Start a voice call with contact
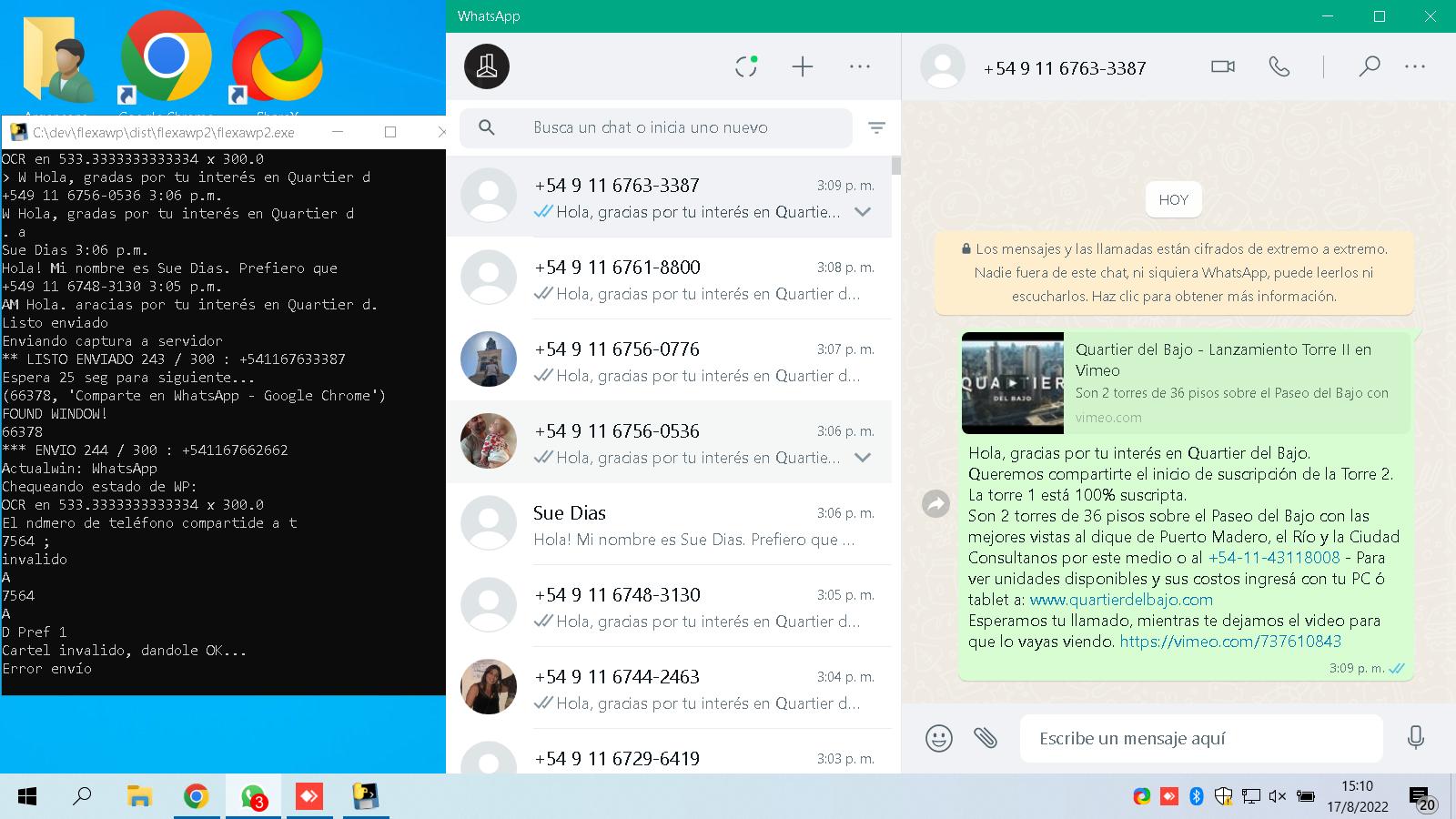This screenshot has width=1456, height=819. point(1279,66)
